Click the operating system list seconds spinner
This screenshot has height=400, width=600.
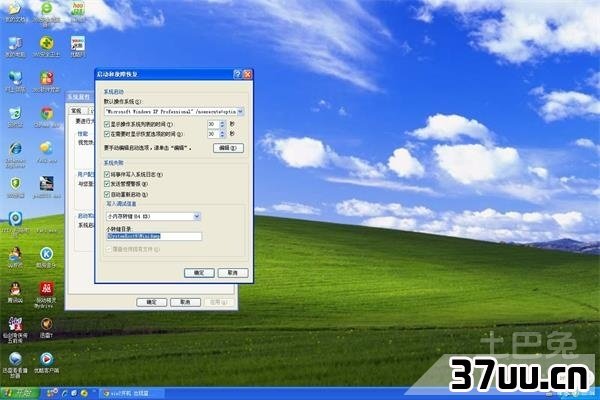[222, 124]
